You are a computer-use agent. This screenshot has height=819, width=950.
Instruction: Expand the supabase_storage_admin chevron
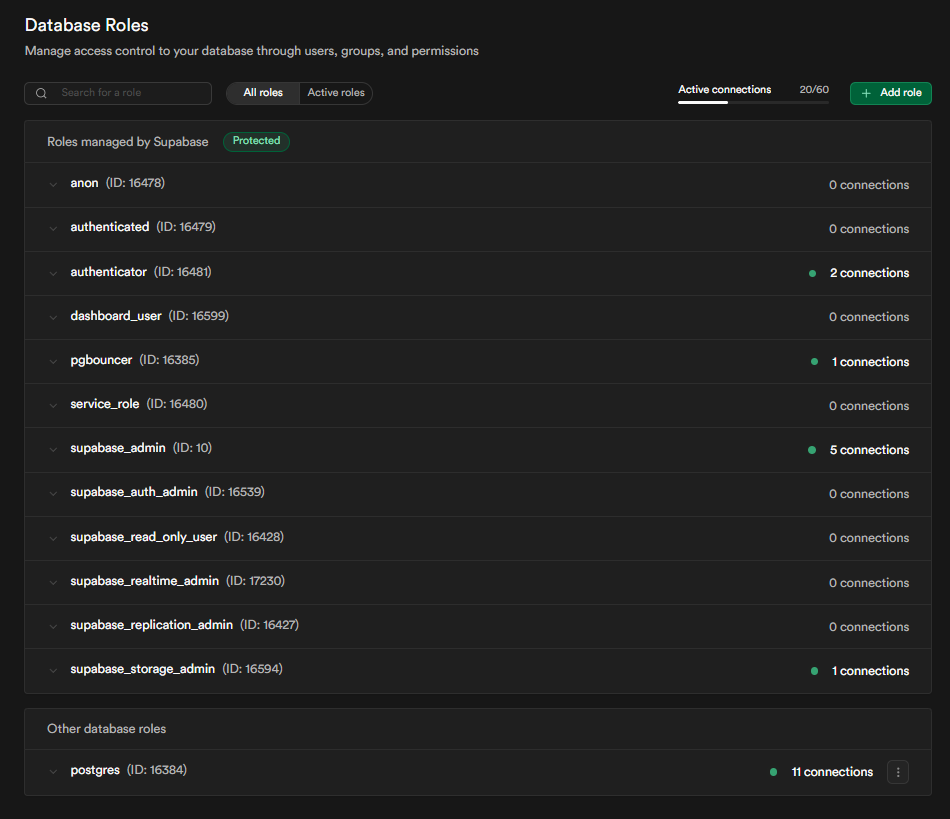53,671
